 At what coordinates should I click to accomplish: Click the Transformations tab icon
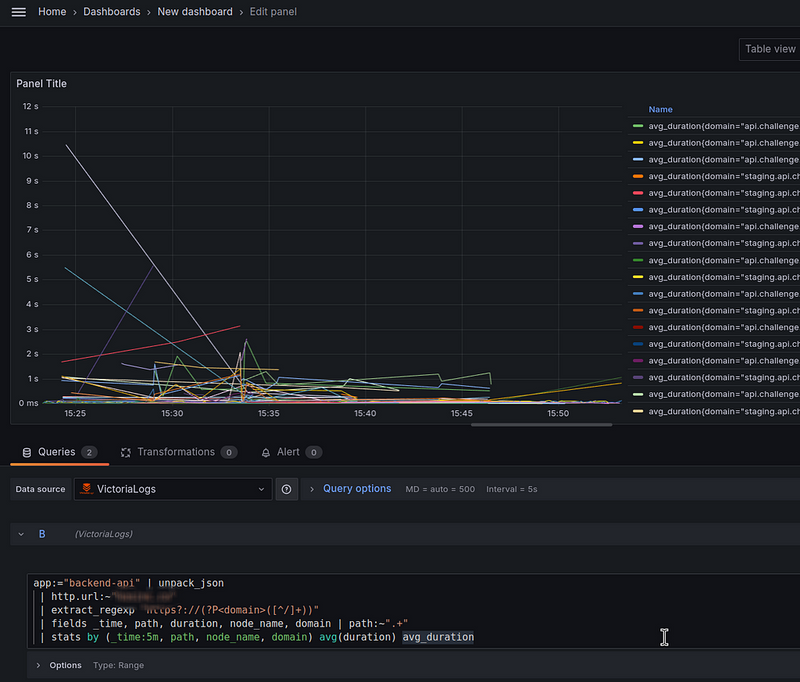click(x=126, y=452)
